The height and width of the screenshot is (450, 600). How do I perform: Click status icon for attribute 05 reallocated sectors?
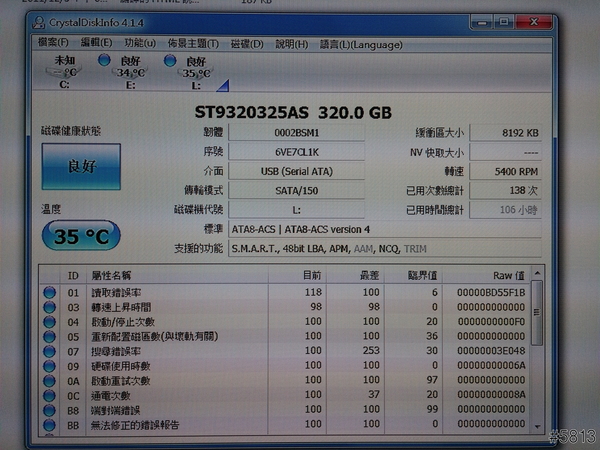(50, 336)
